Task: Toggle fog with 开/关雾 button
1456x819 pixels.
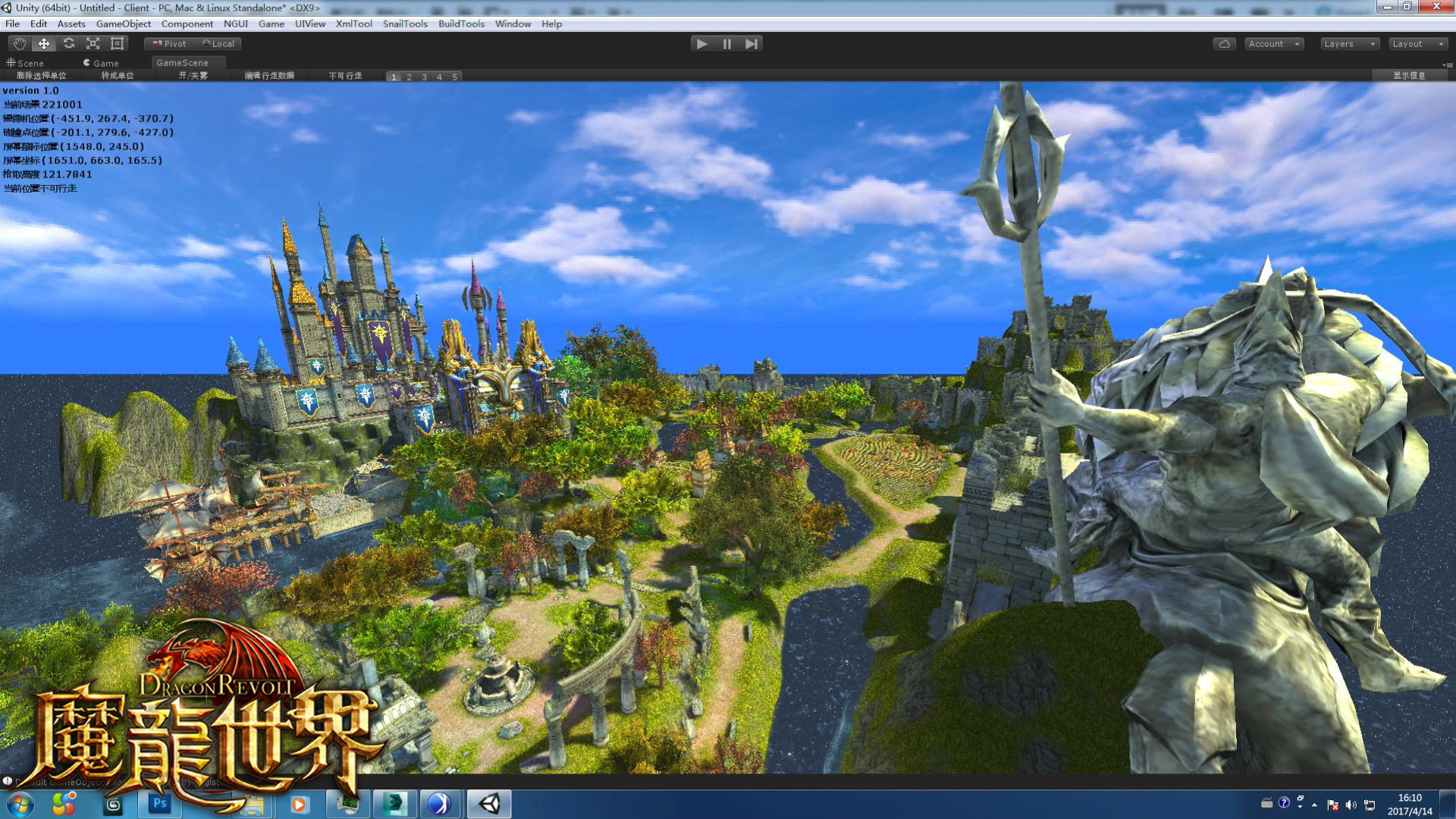Action: (x=193, y=76)
